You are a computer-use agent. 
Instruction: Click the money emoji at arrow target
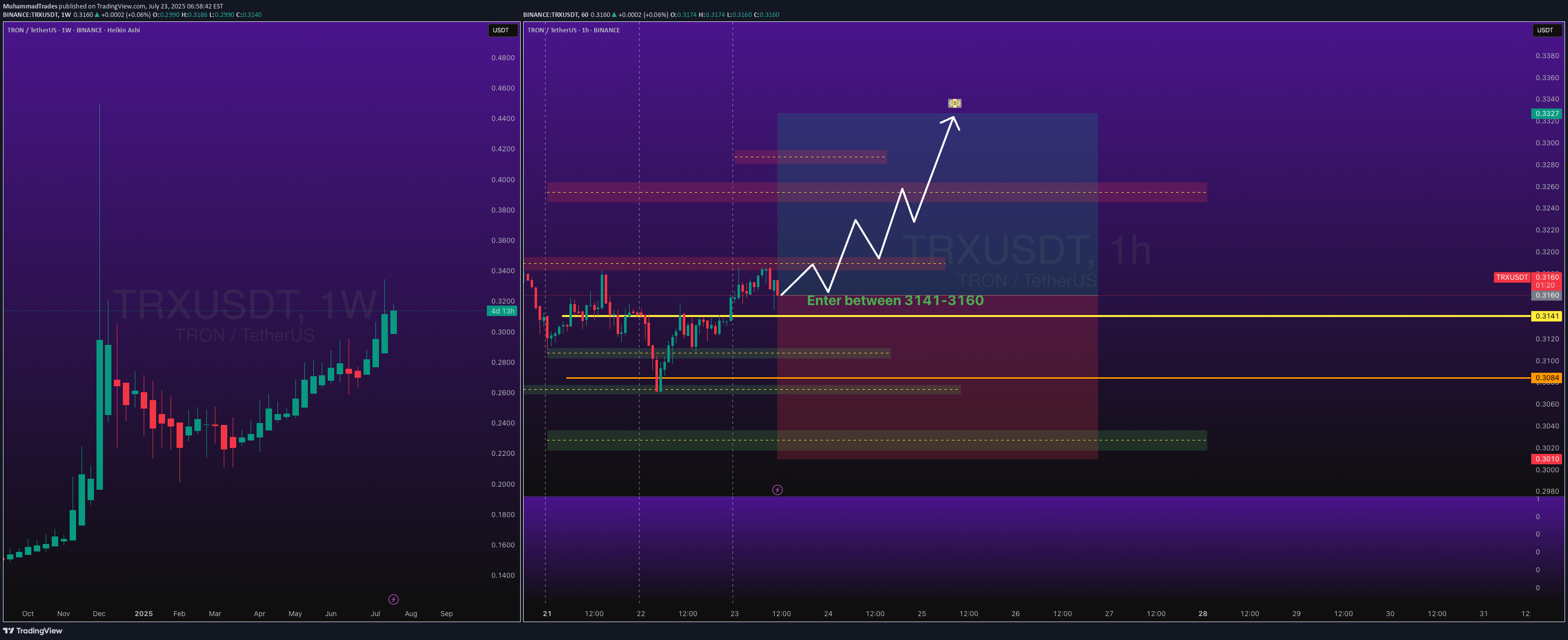(x=954, y=103)
